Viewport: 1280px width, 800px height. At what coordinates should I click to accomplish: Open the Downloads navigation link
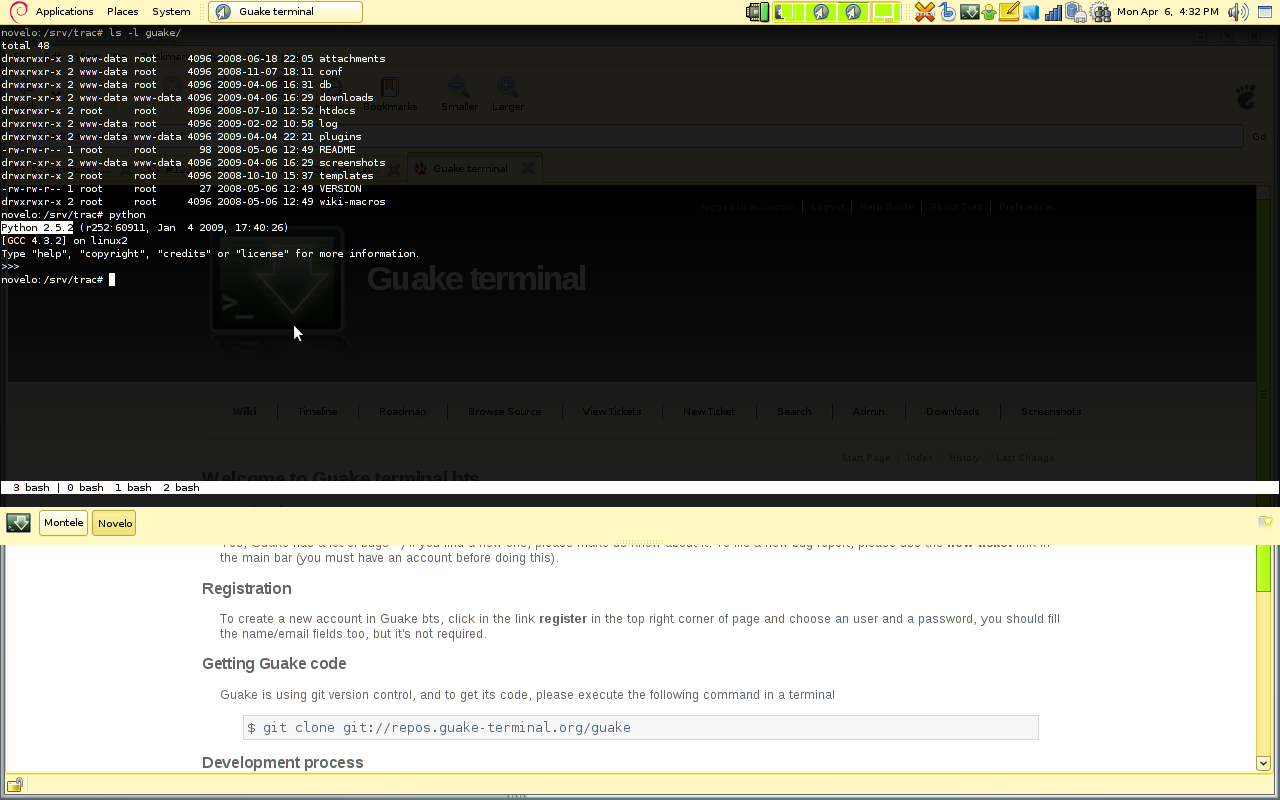952,411
